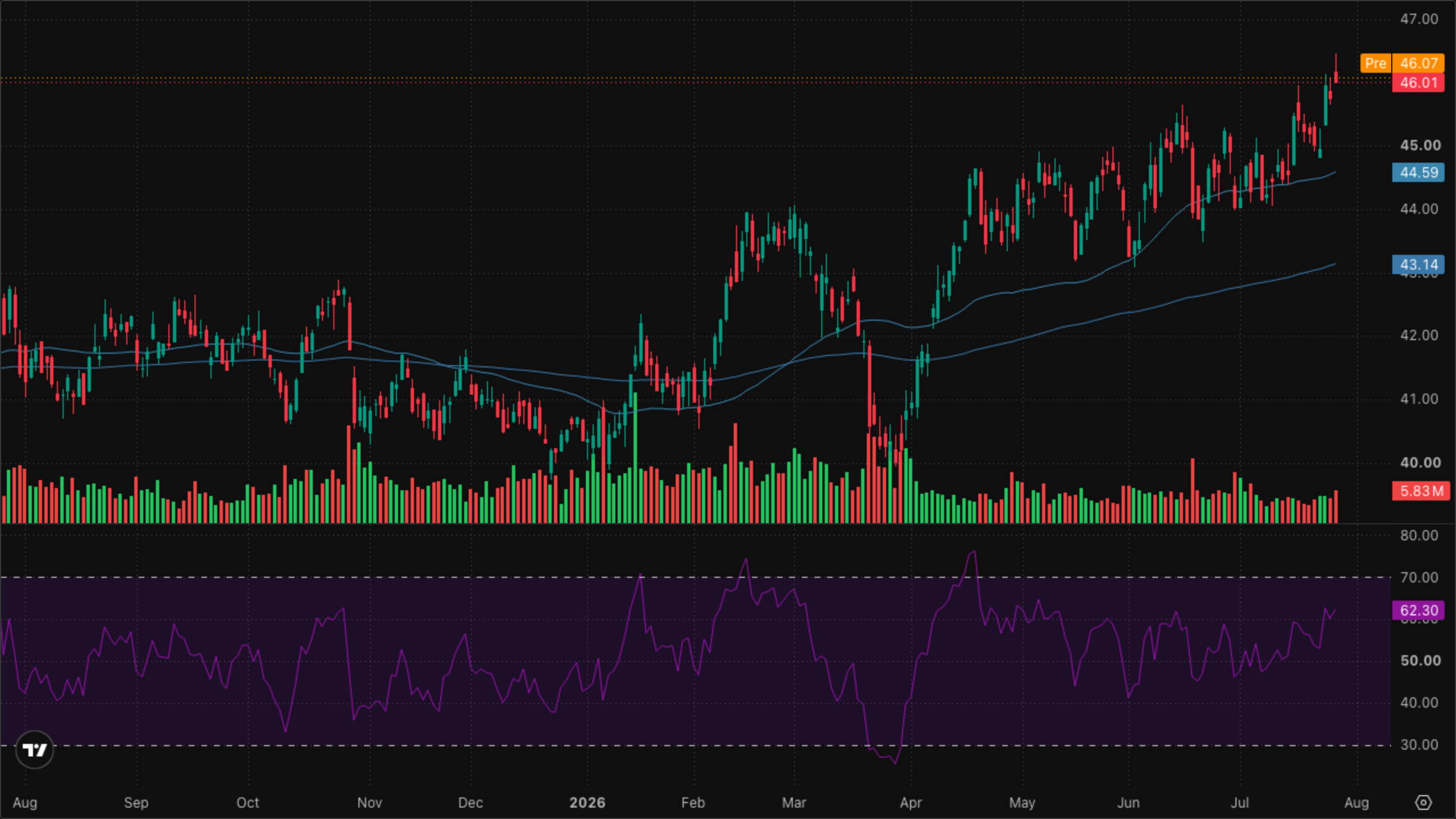This screenshot has height=819, width=1456.
Task: Click the Nov label on time axis
Action: click(x=369, y=803)
